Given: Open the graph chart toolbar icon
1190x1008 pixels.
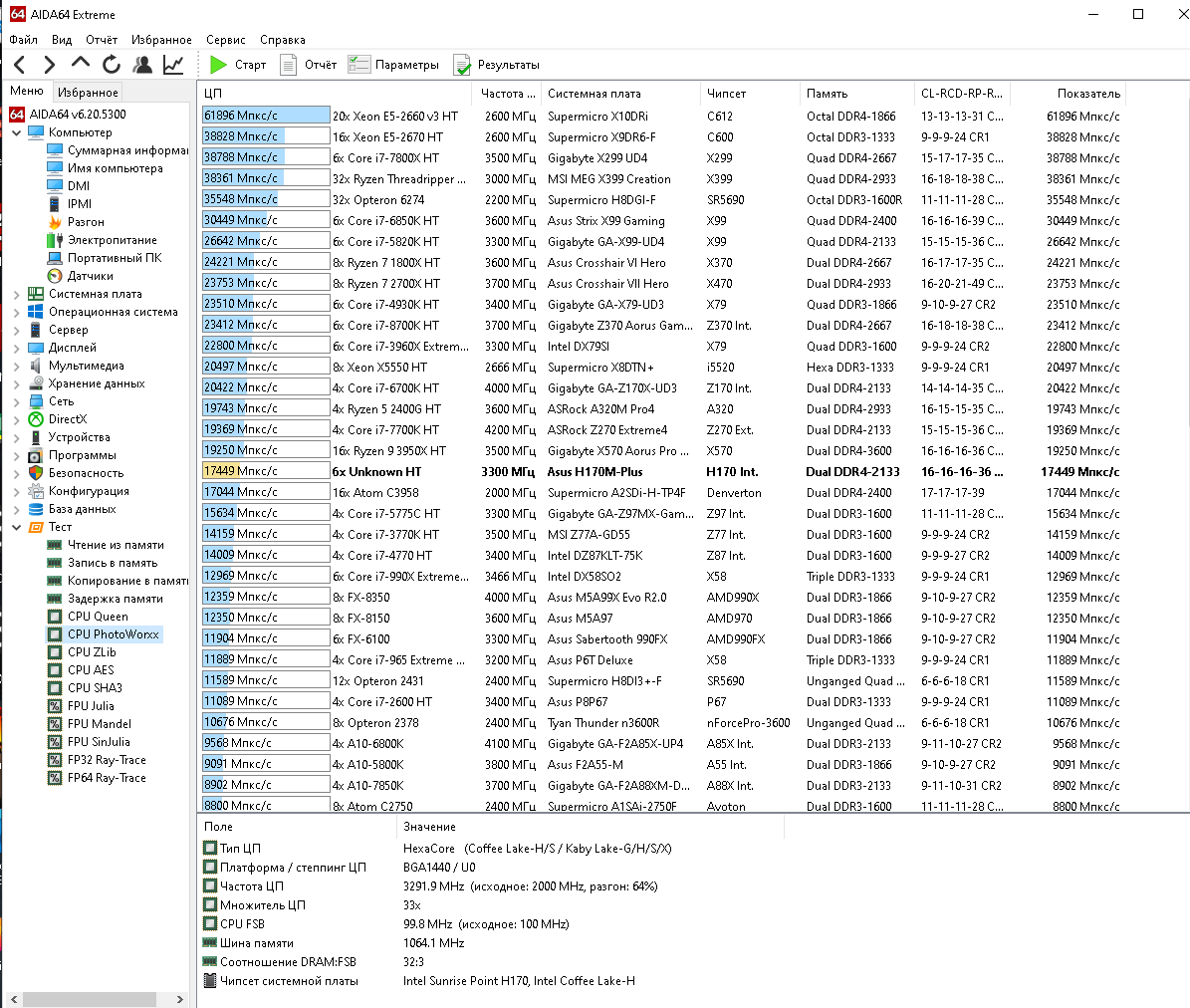Looking at the screenshot, I should [x=173, y=65].
